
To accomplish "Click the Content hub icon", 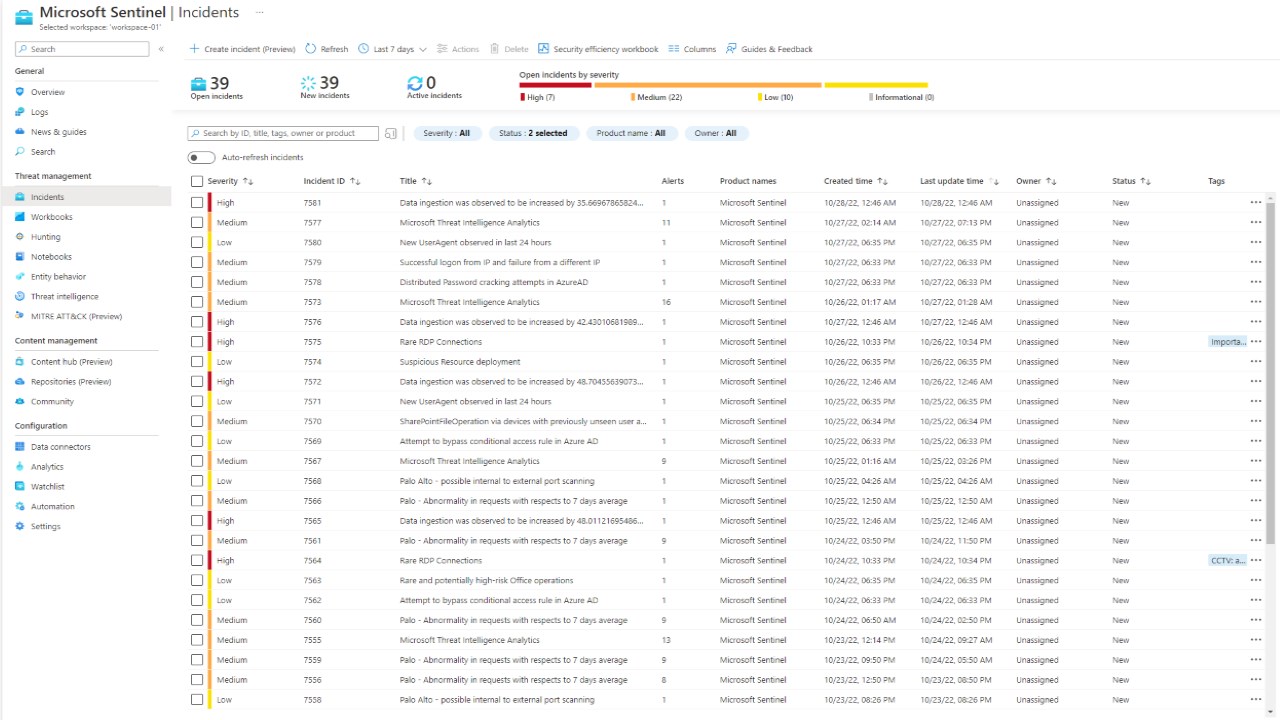I will click(20, 362).
